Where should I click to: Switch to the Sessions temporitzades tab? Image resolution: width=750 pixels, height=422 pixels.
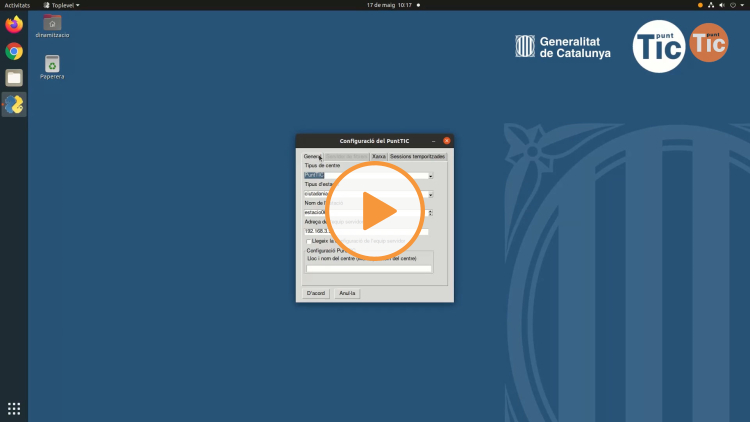click(x=417, y=157)
